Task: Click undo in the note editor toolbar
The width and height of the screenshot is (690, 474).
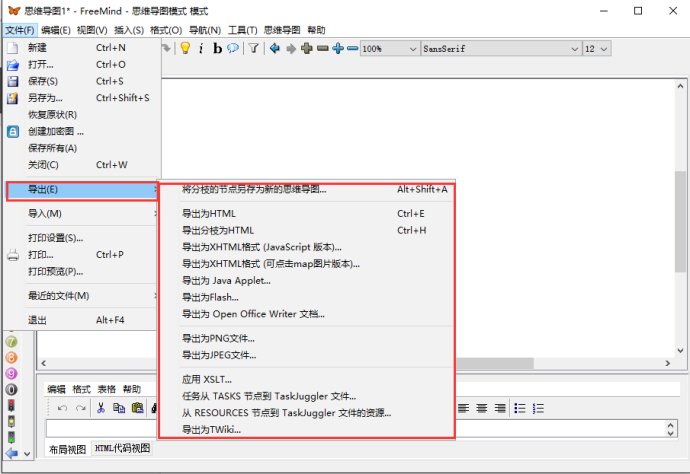Action: click(62, 408)
